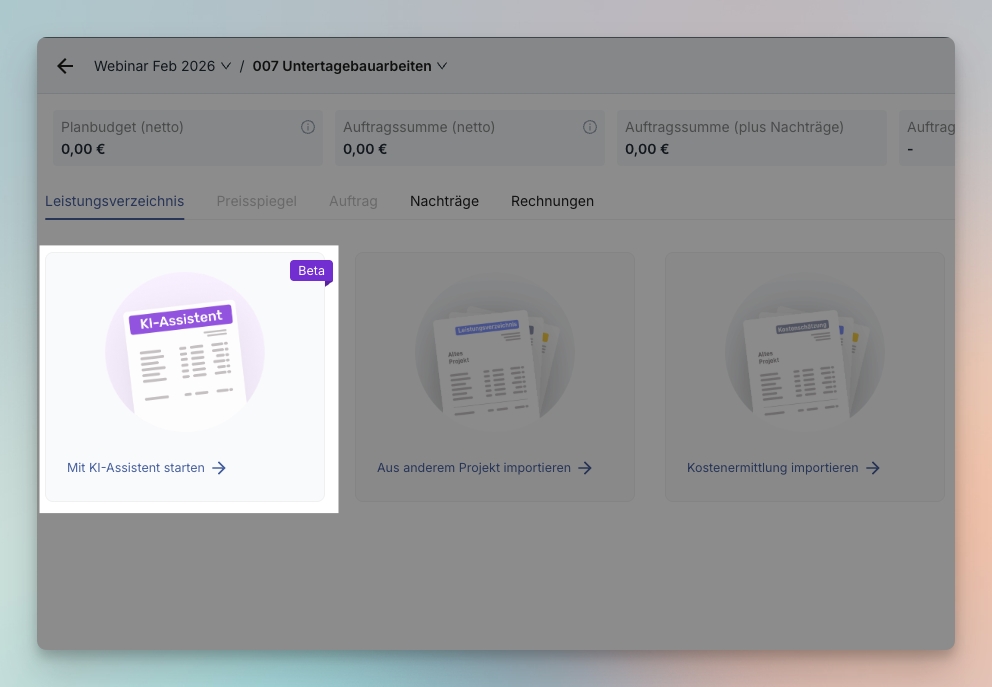
Task: Click the Planbudget (netto) 0,00 € value
Action: coord(83,149)
